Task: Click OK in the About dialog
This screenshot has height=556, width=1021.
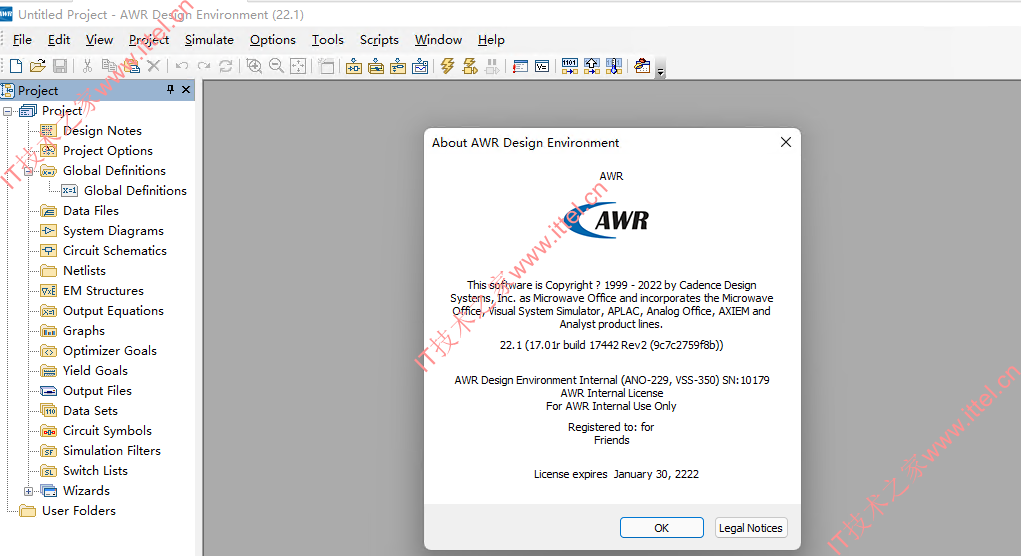Action: click(662, 528)
